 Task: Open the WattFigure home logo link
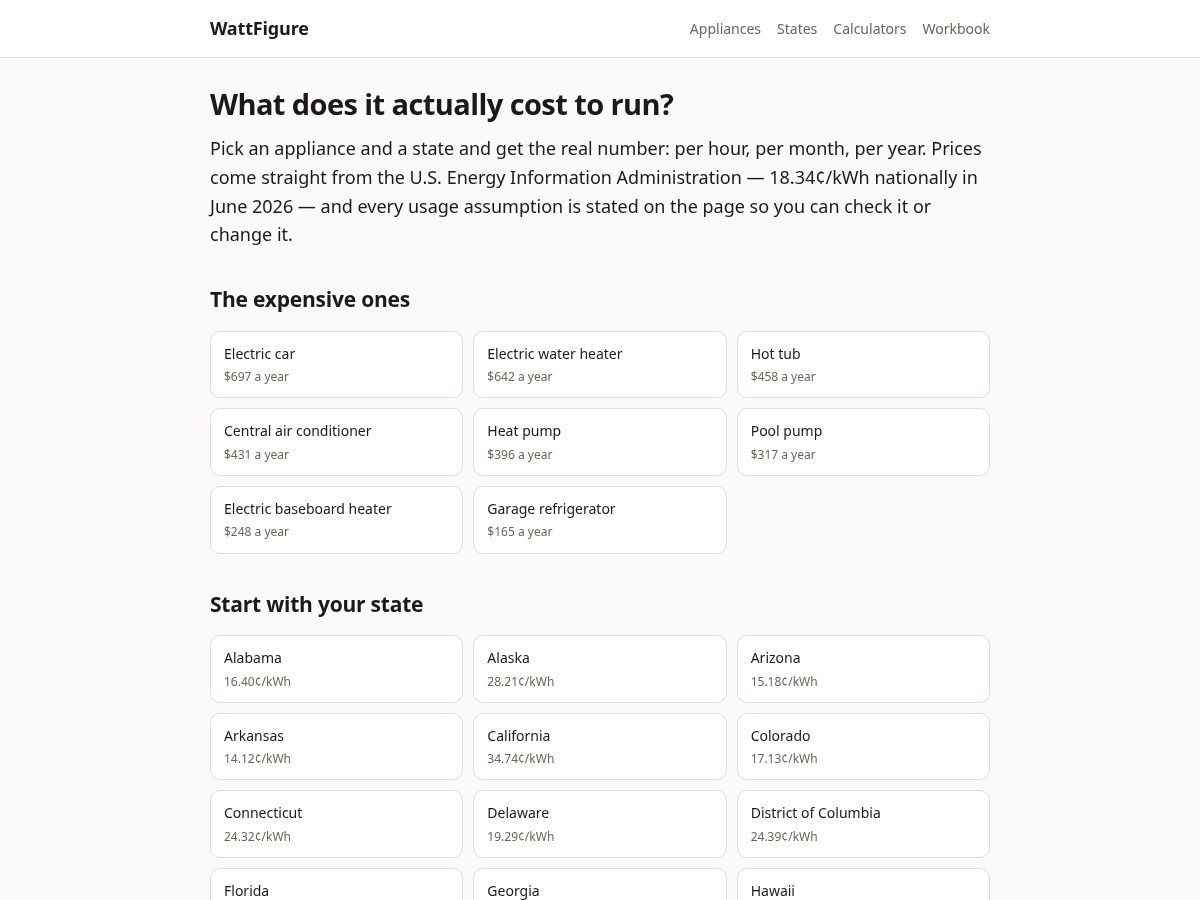coord(259,29)
